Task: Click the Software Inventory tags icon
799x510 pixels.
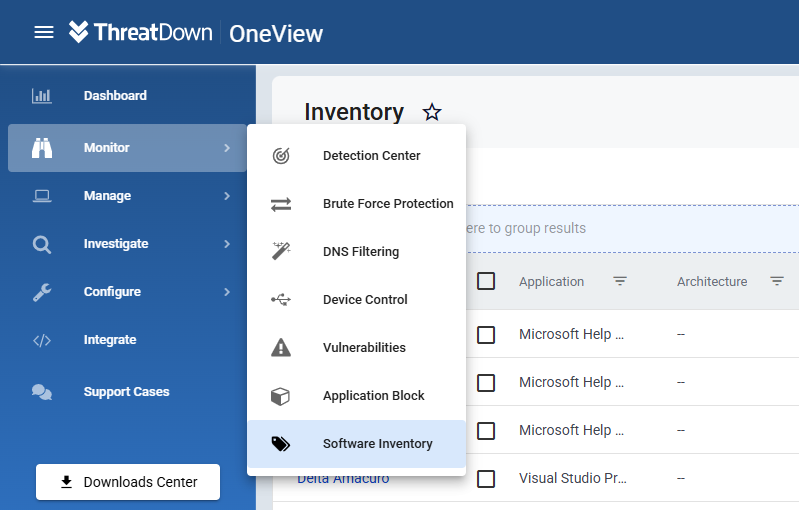Action: 281,444
